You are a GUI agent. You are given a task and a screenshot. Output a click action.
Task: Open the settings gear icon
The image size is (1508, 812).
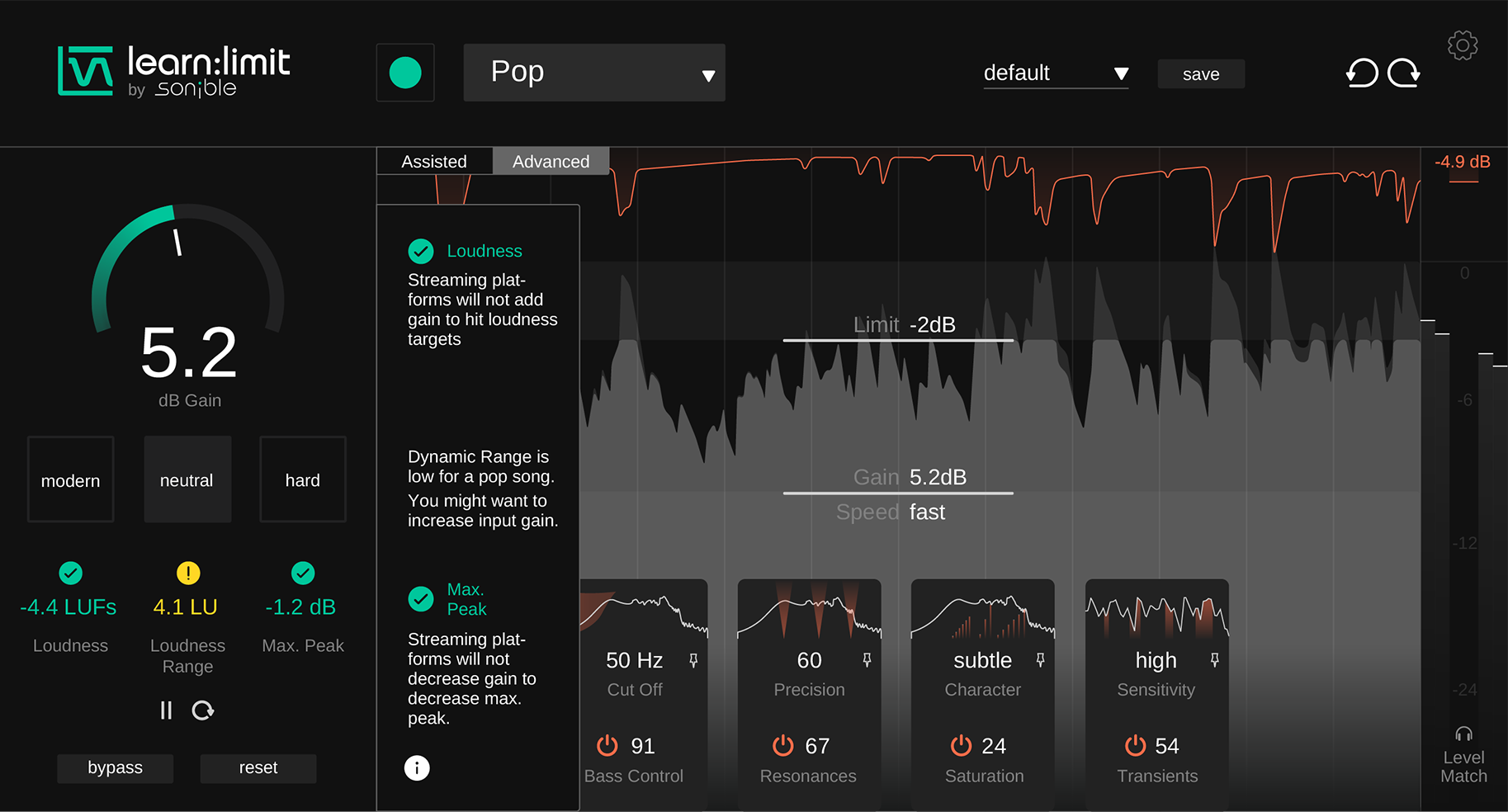coord(1462,45)
